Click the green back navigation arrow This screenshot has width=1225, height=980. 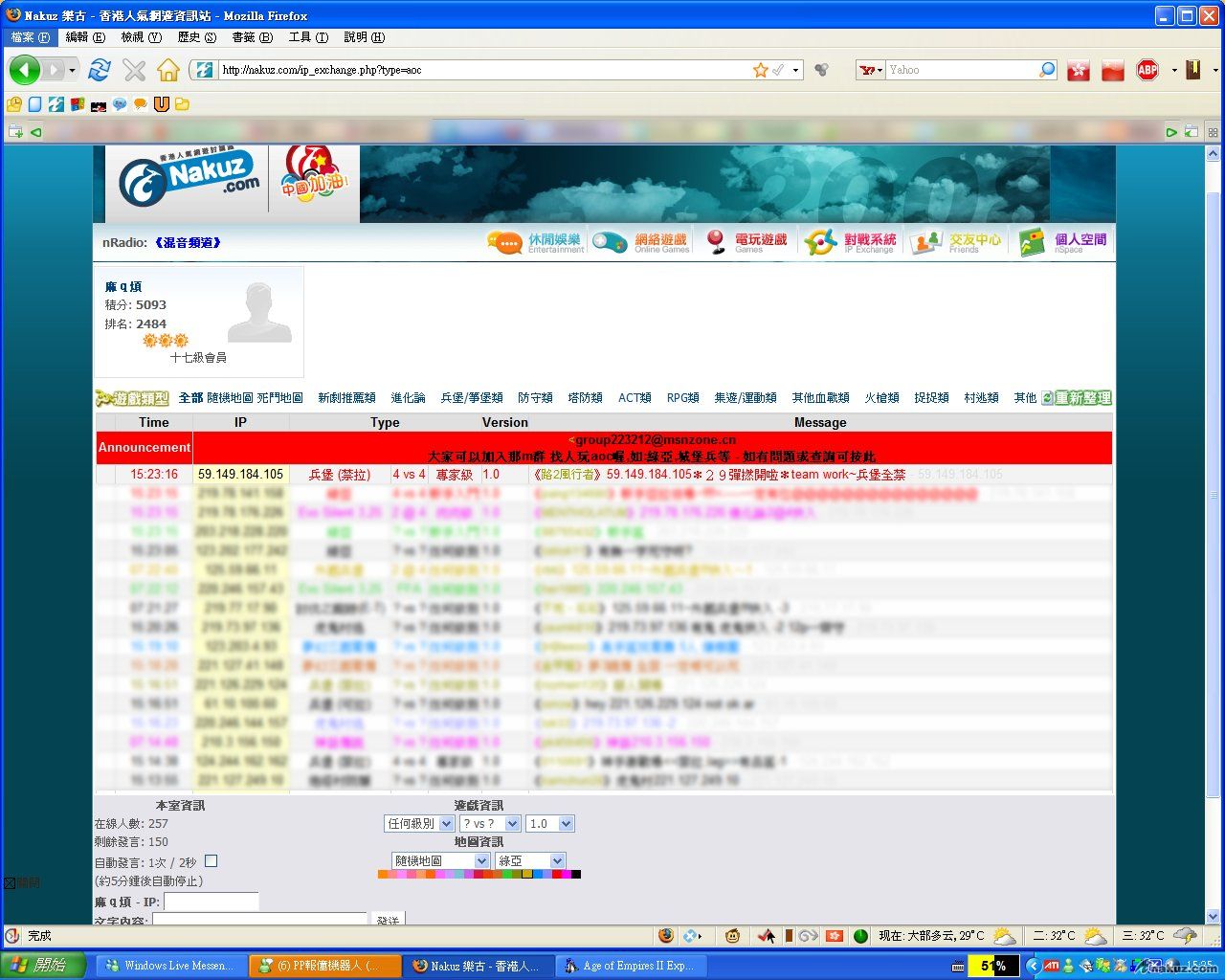24,70
